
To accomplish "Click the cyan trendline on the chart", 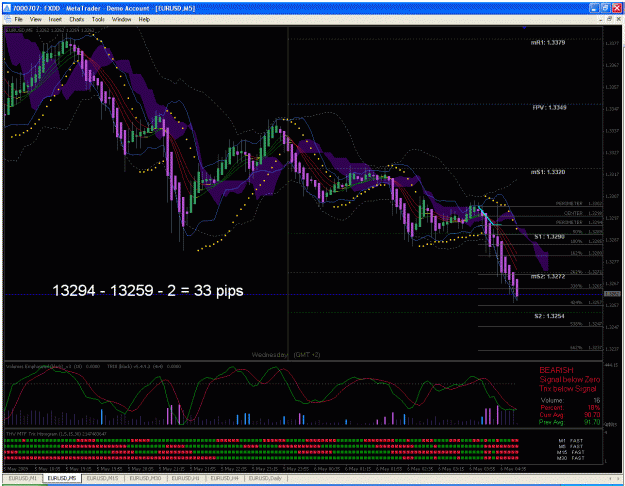I will click(x=486, y=216).
